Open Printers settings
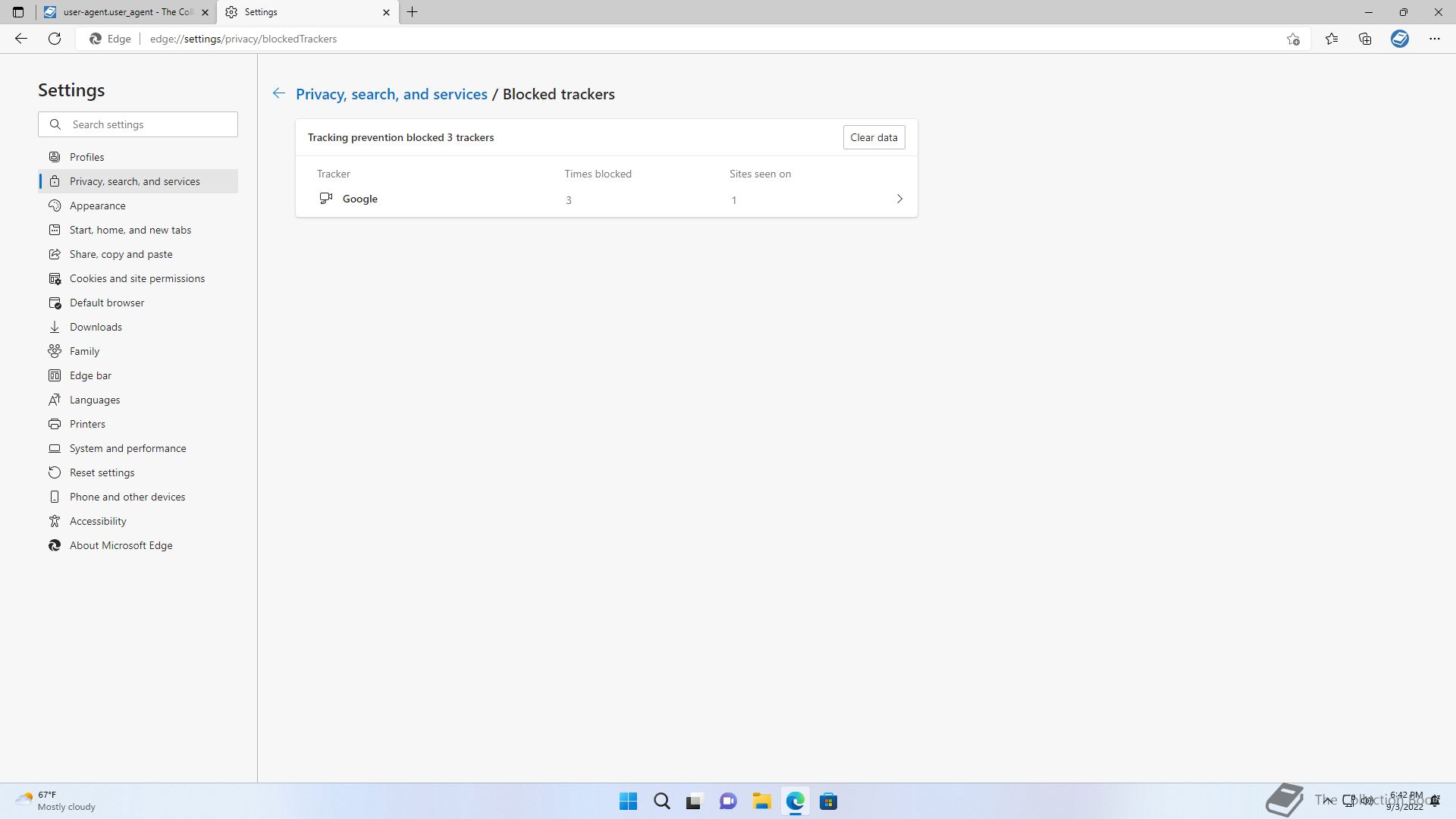The height and width of the screenshot is (819, 1456). pyautogui.click(x=138, y=424)
